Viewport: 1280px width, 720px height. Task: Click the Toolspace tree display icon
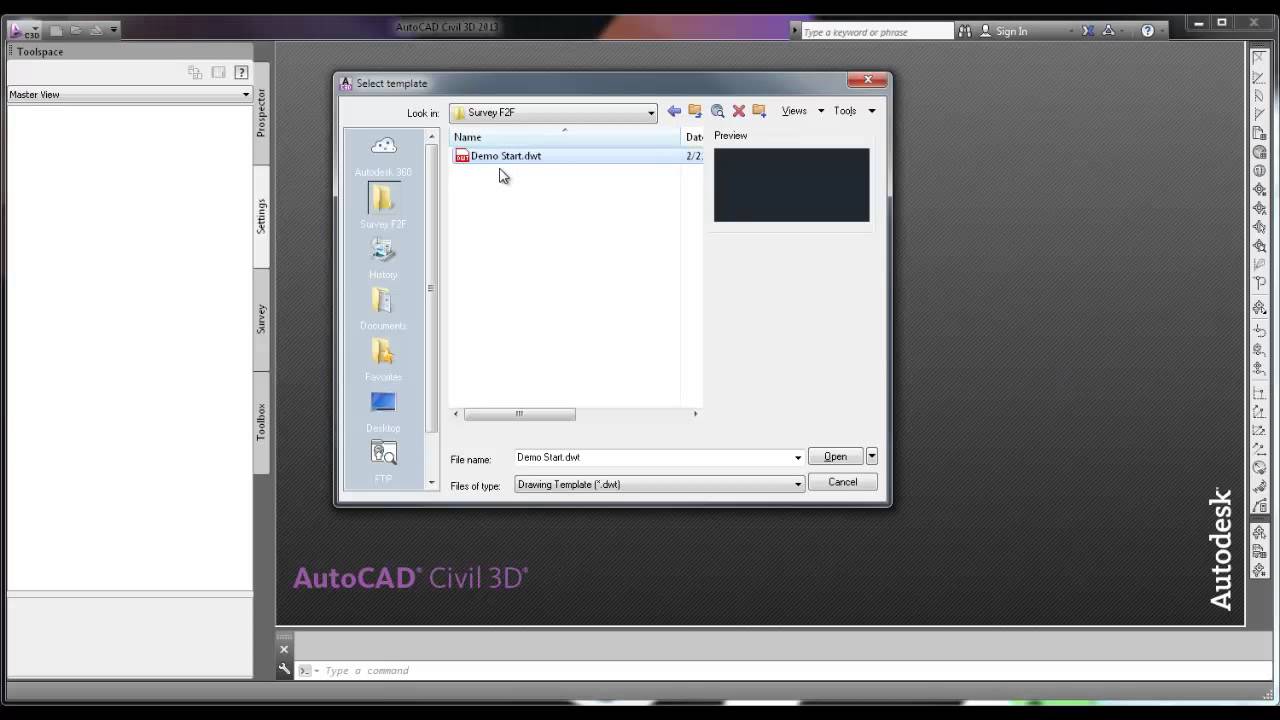coord(195,72)
